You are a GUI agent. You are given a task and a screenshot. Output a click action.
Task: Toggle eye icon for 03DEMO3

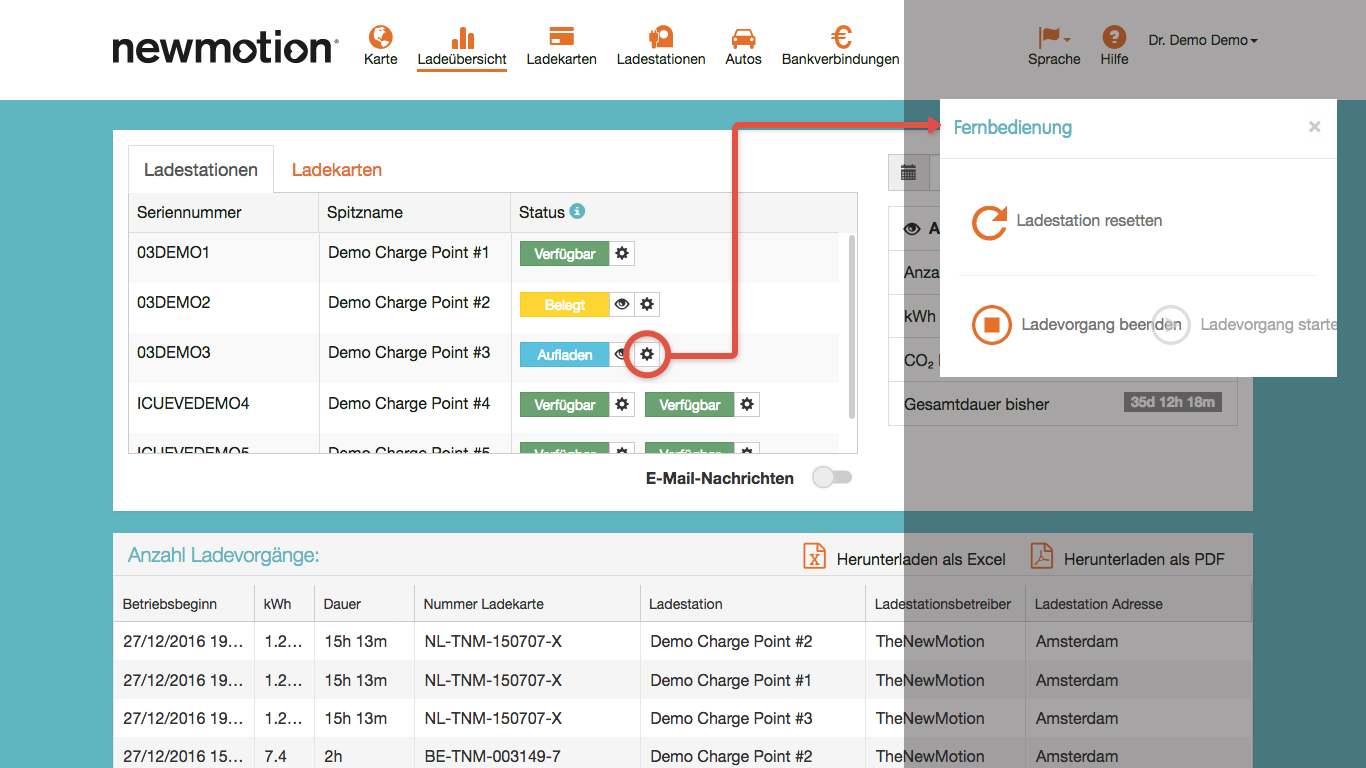(x=619, y=354)
